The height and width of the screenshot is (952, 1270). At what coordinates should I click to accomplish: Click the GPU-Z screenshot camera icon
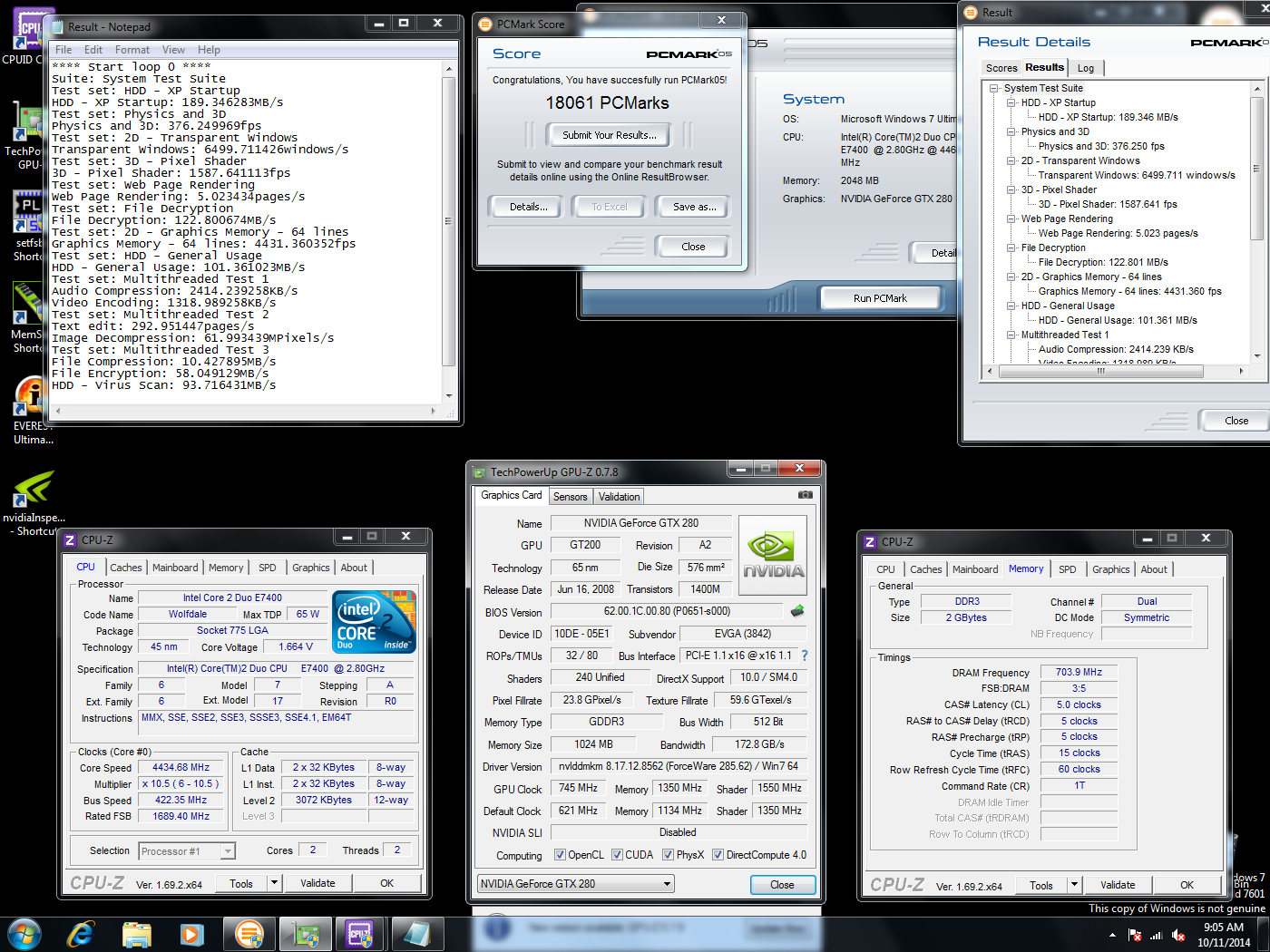click(805, 495)
